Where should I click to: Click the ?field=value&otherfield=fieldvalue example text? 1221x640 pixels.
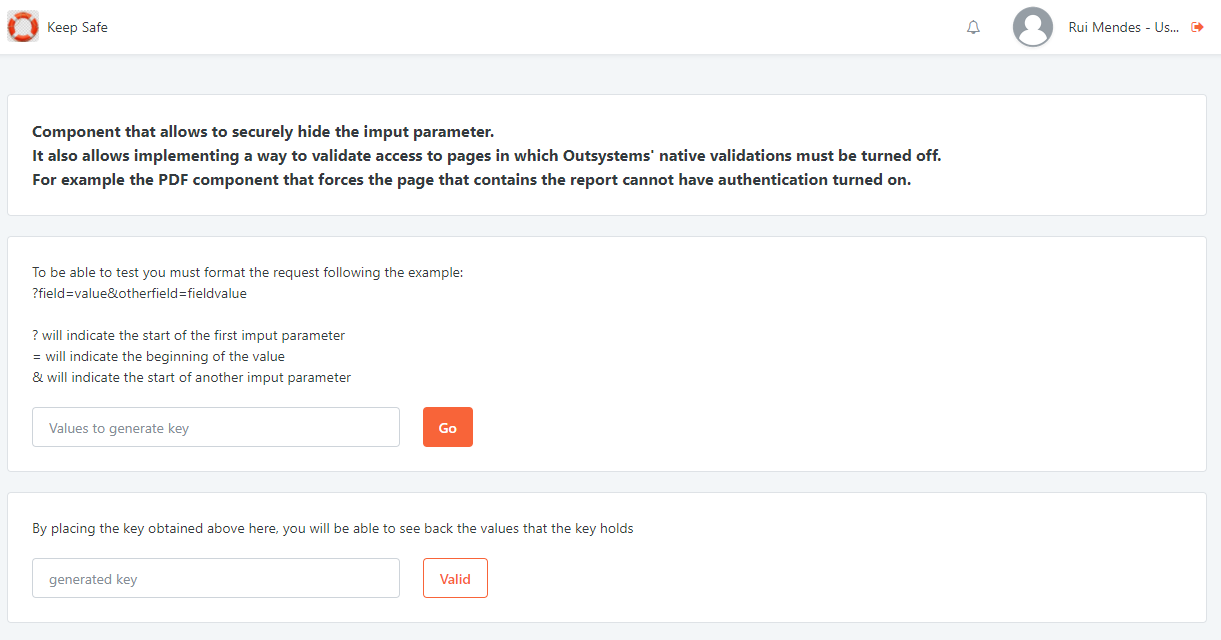click(139, 294)
